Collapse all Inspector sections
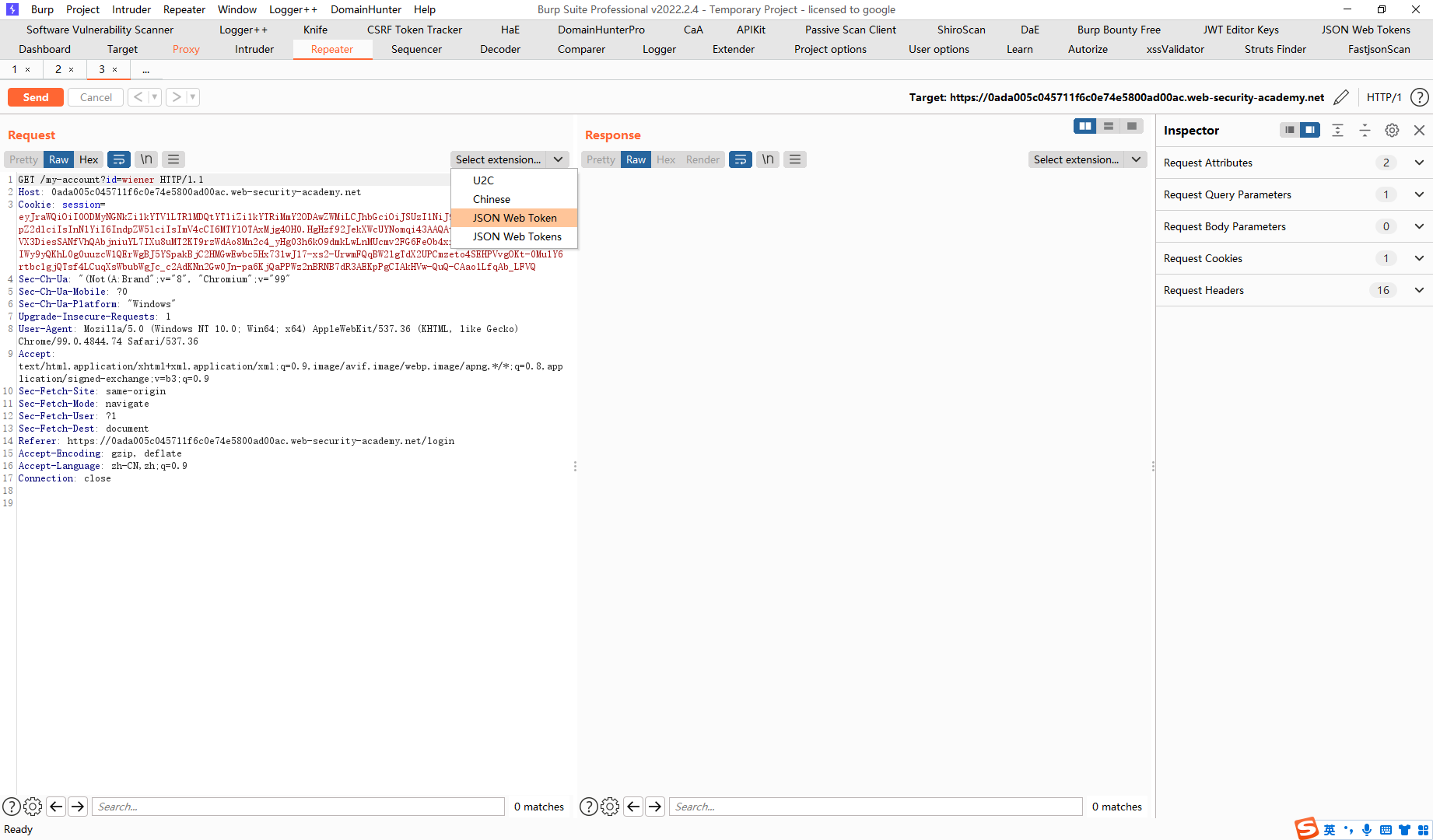This screenshot has height=840, width=1433. (x=1365, y=130)
